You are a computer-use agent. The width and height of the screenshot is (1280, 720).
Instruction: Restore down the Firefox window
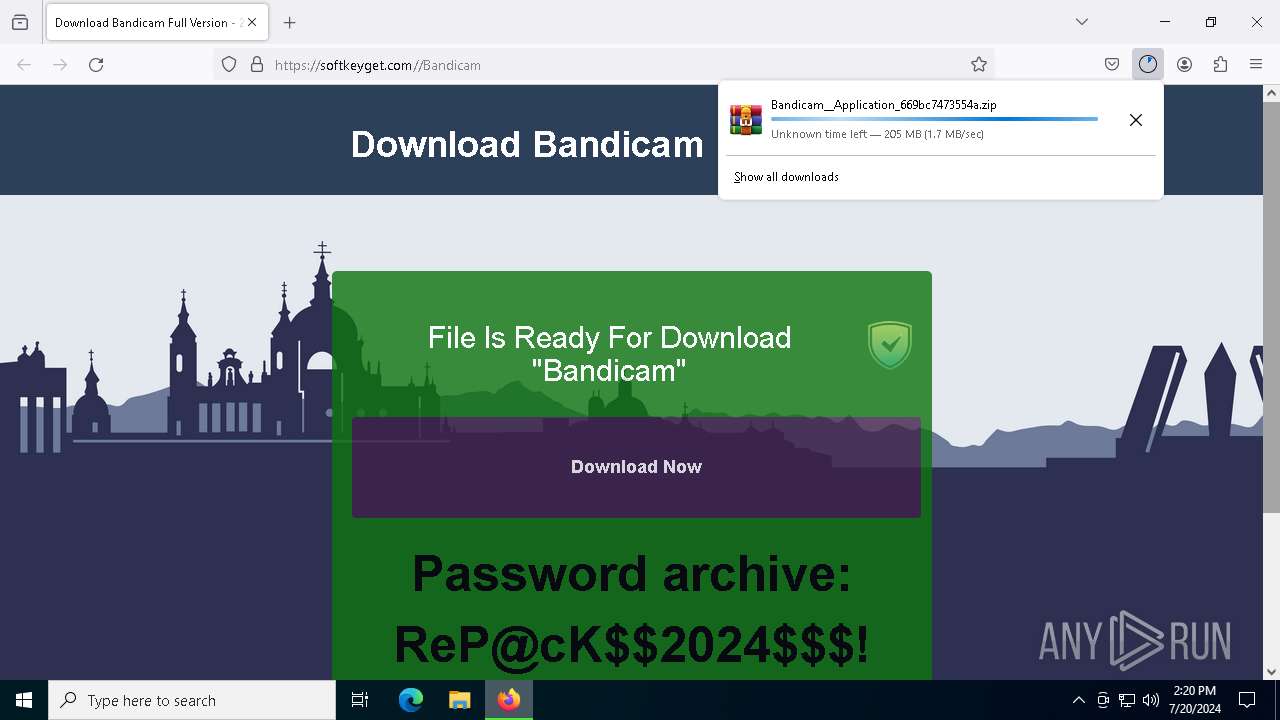tap(1211, 22)
